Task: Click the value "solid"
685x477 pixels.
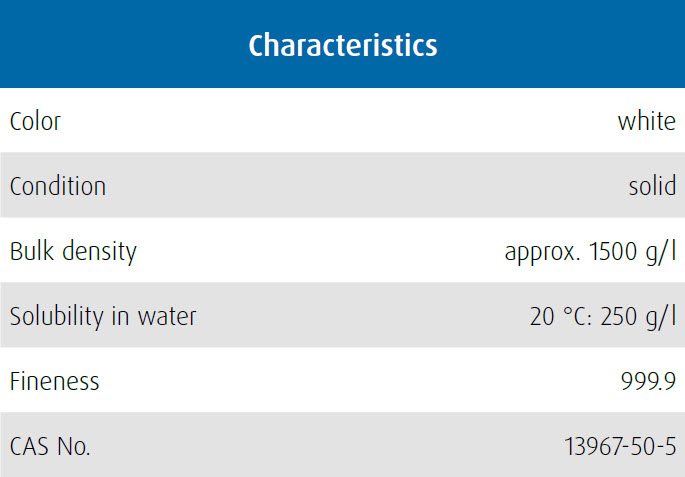Action: tap(652, 187)
